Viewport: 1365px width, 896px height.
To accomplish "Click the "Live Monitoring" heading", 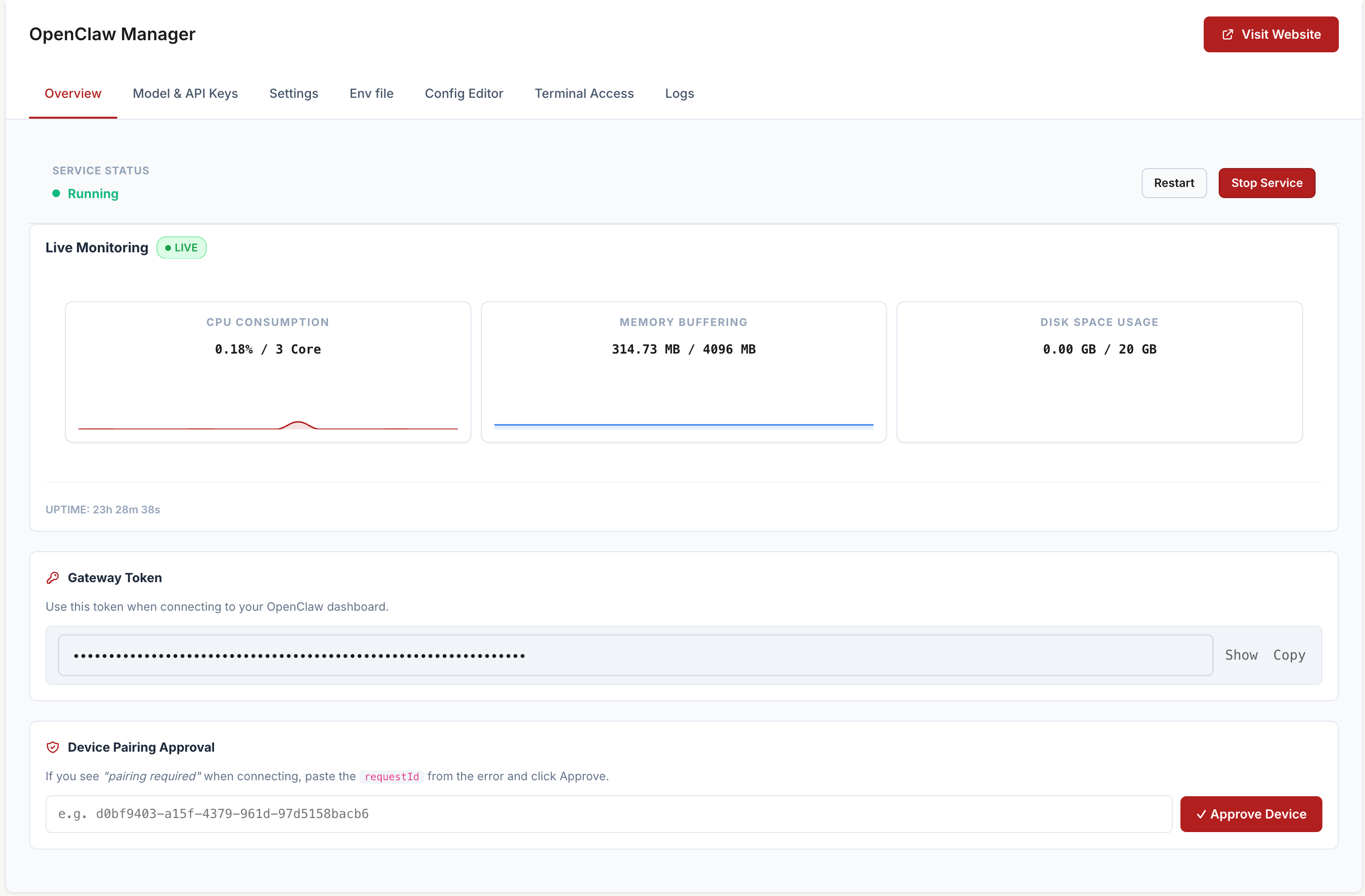I will tap(97, 248).
